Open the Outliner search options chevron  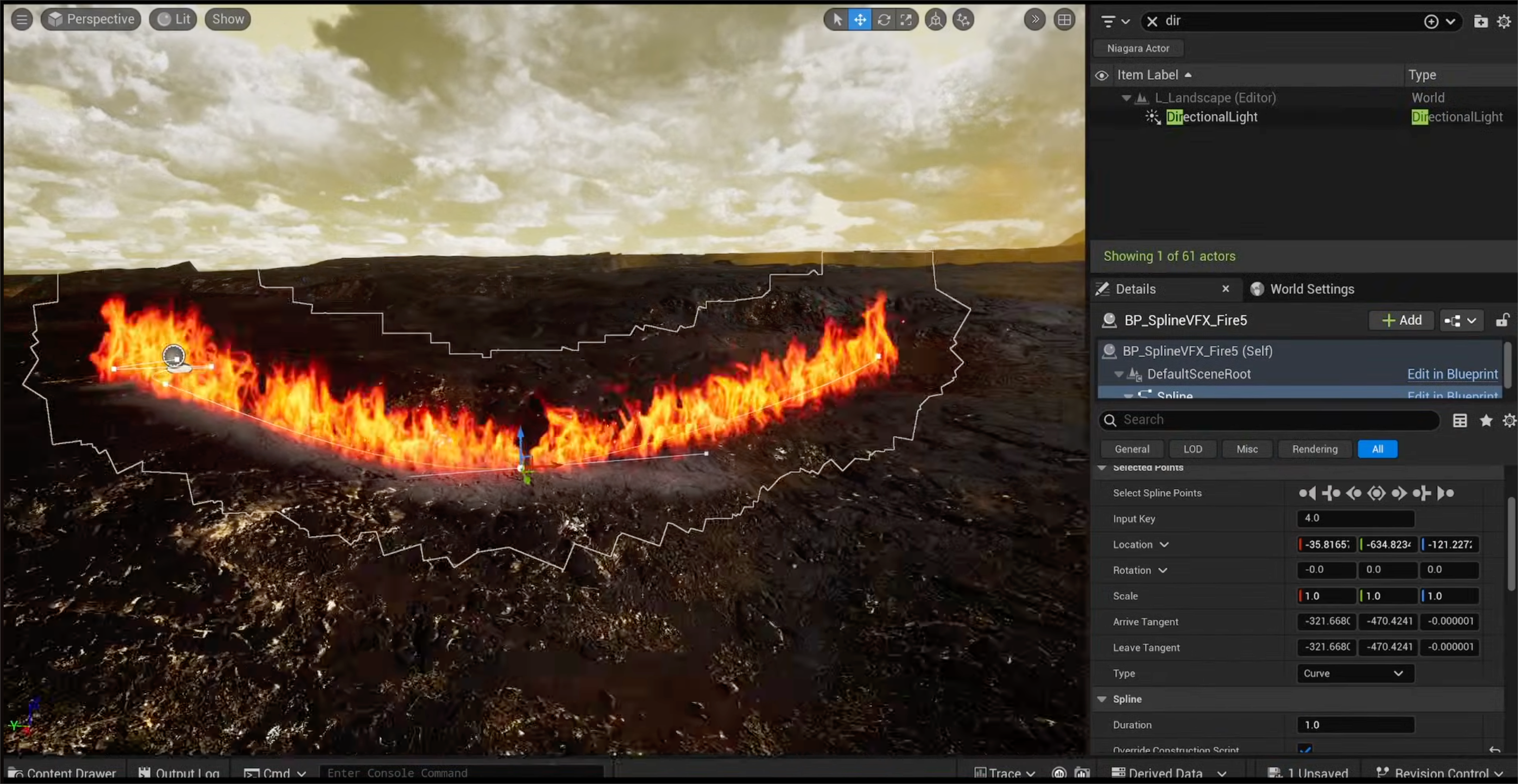pos(1450,21)
